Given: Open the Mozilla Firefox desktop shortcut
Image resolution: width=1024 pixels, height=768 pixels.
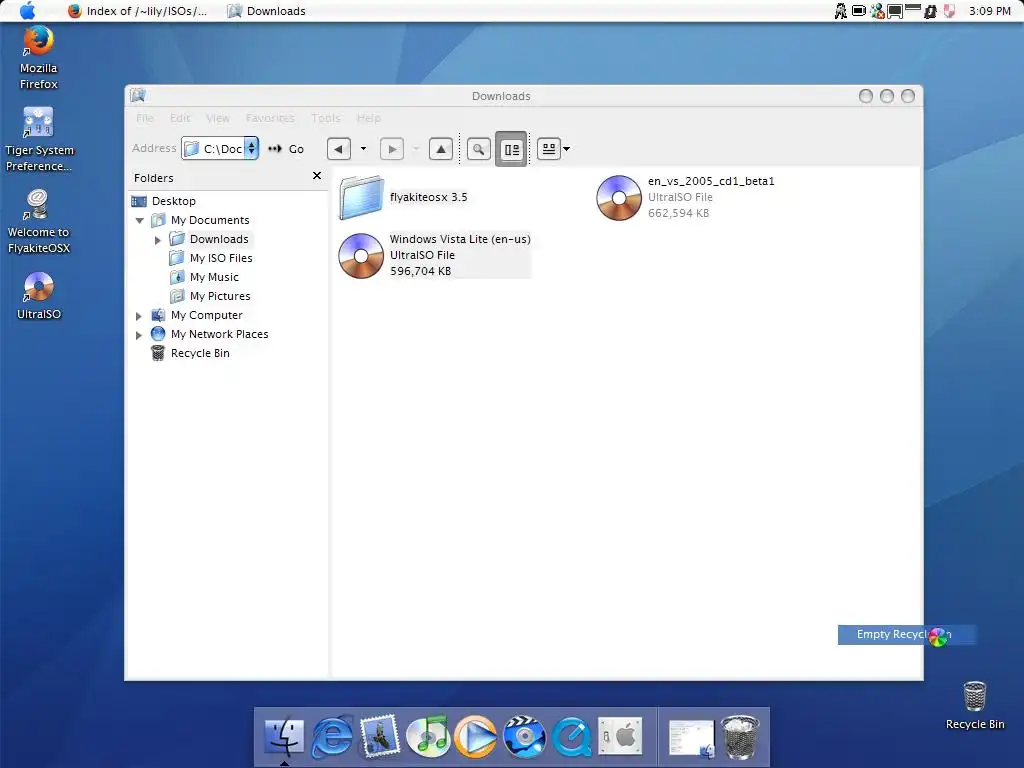Looking at the screenshot, I should pyautogui.click(x=39, y=57).
